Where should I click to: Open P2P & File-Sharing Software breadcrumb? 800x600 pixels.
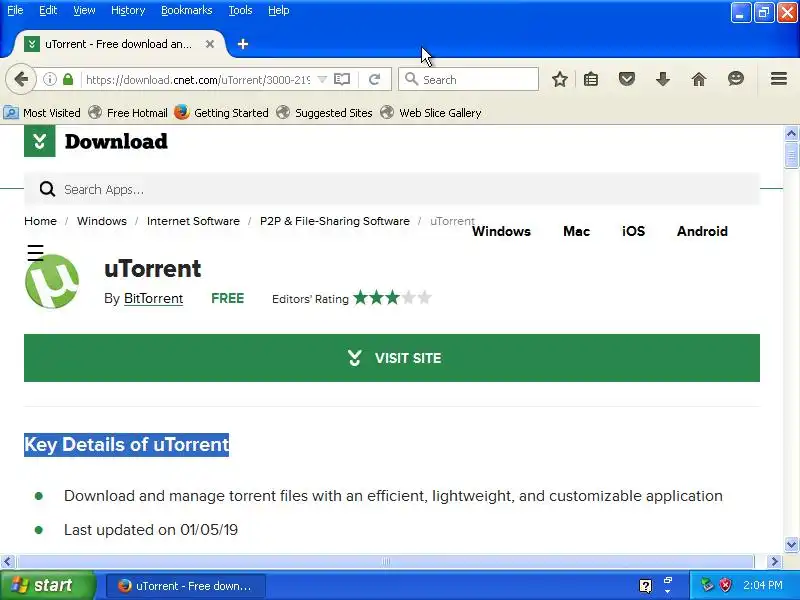tap(335, 221)
